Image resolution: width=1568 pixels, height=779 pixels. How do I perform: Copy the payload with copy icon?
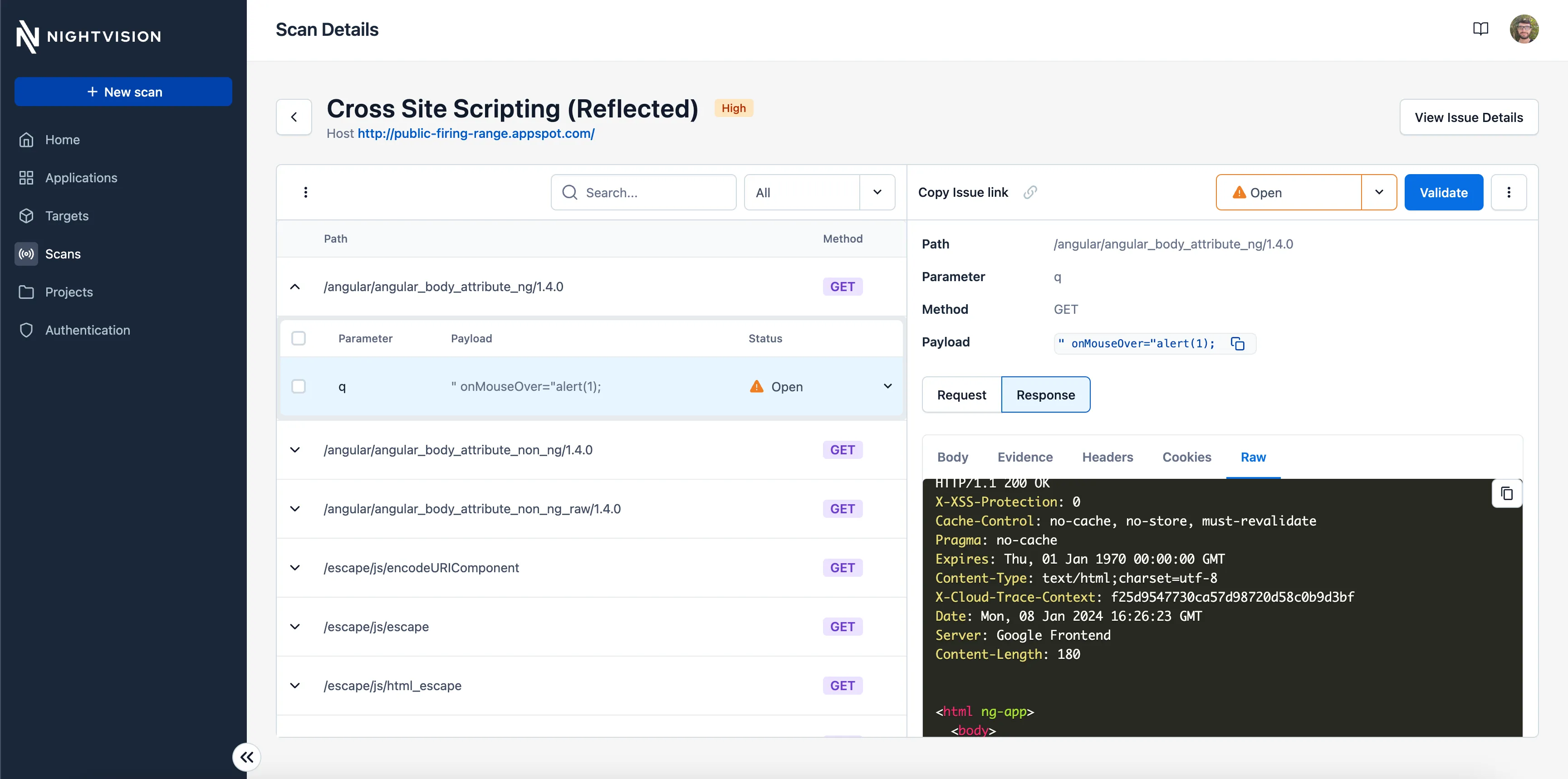click(1238, 344)
